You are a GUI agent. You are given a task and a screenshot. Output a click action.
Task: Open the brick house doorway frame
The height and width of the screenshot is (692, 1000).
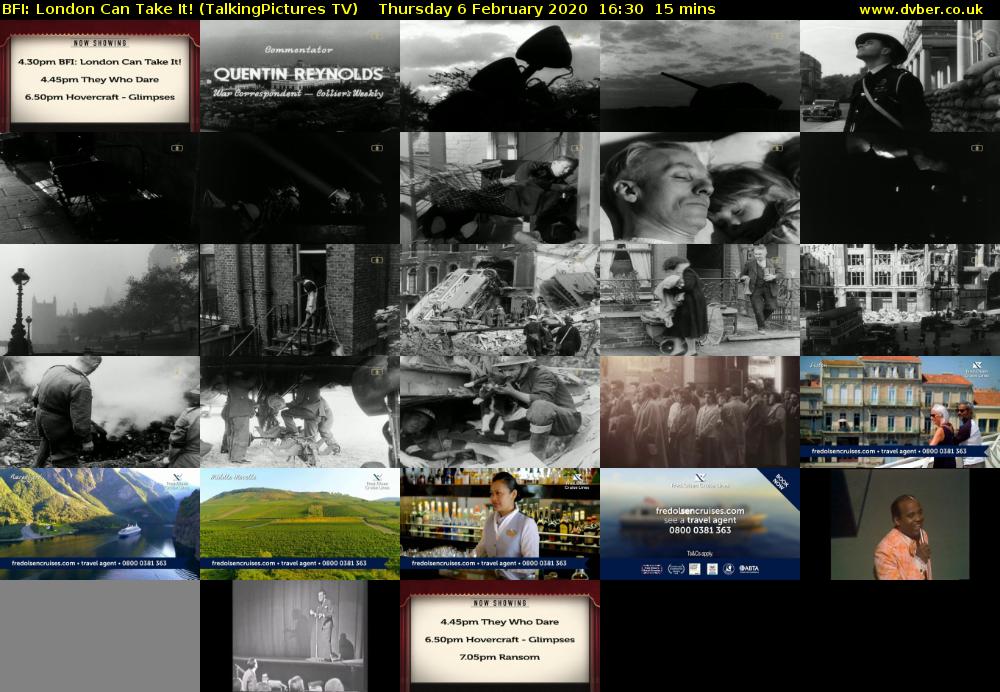click(300, 300)
